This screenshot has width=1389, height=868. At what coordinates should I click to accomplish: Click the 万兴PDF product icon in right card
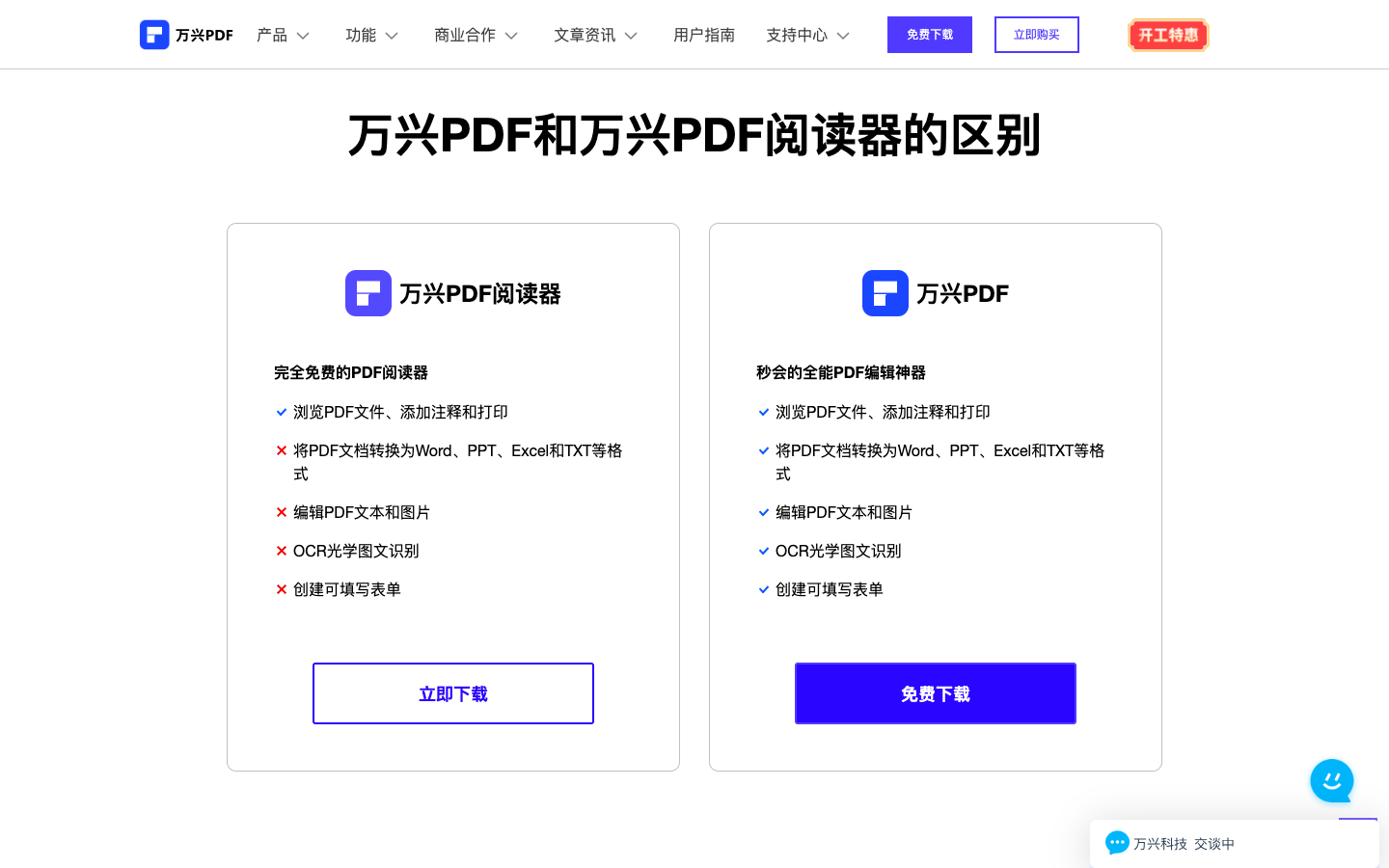[885, 292]
